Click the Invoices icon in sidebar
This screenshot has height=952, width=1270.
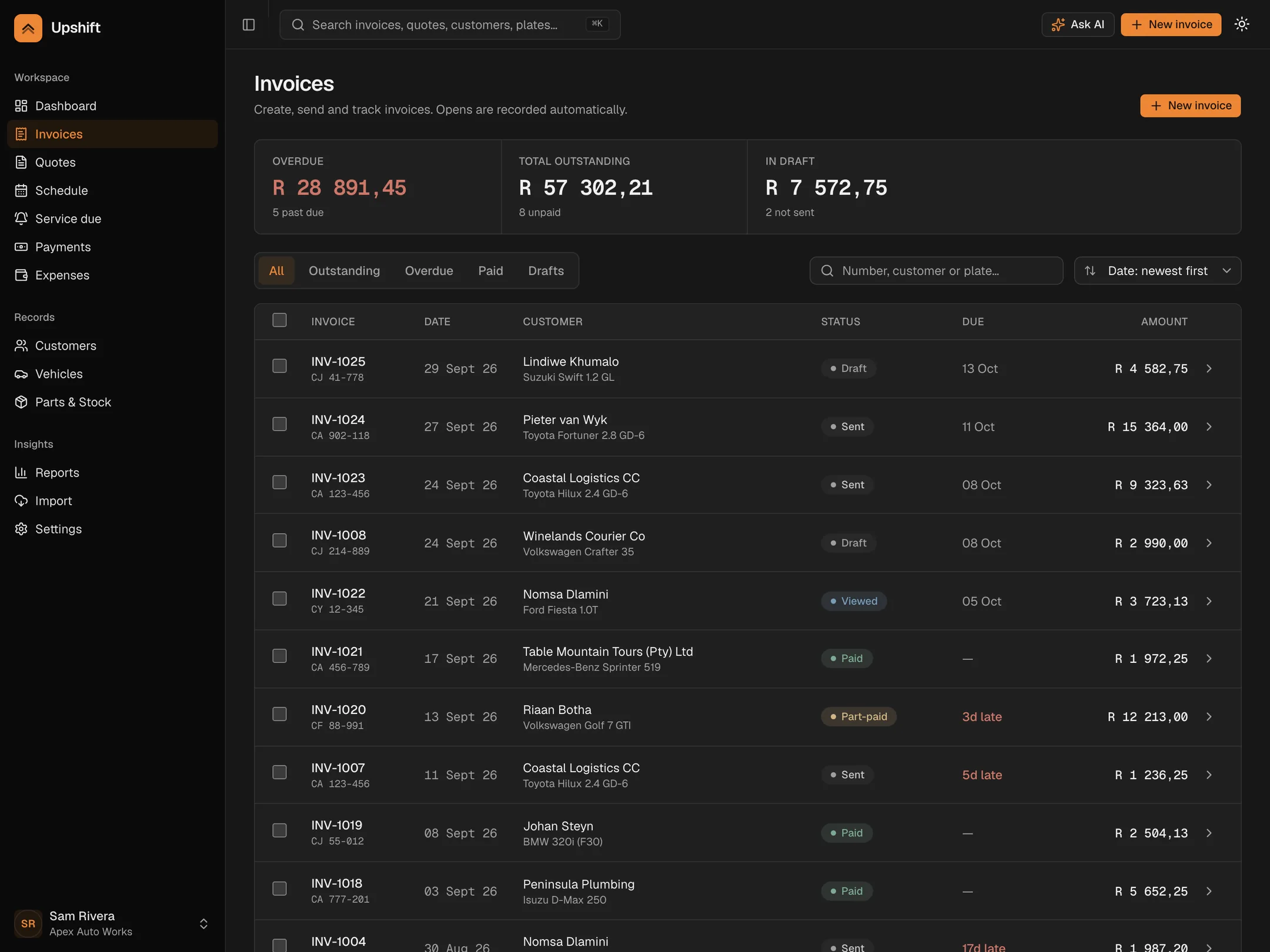(x=21, y=134)
